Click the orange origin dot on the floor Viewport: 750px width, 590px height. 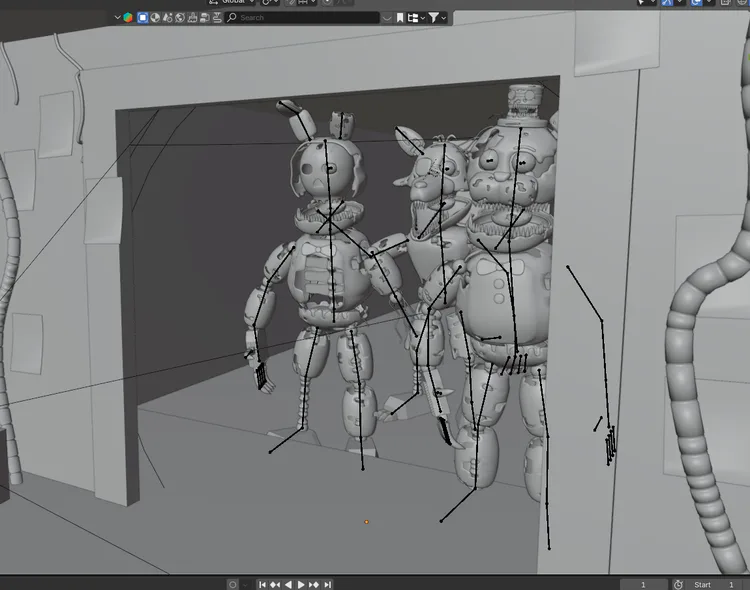coord(366,522)
